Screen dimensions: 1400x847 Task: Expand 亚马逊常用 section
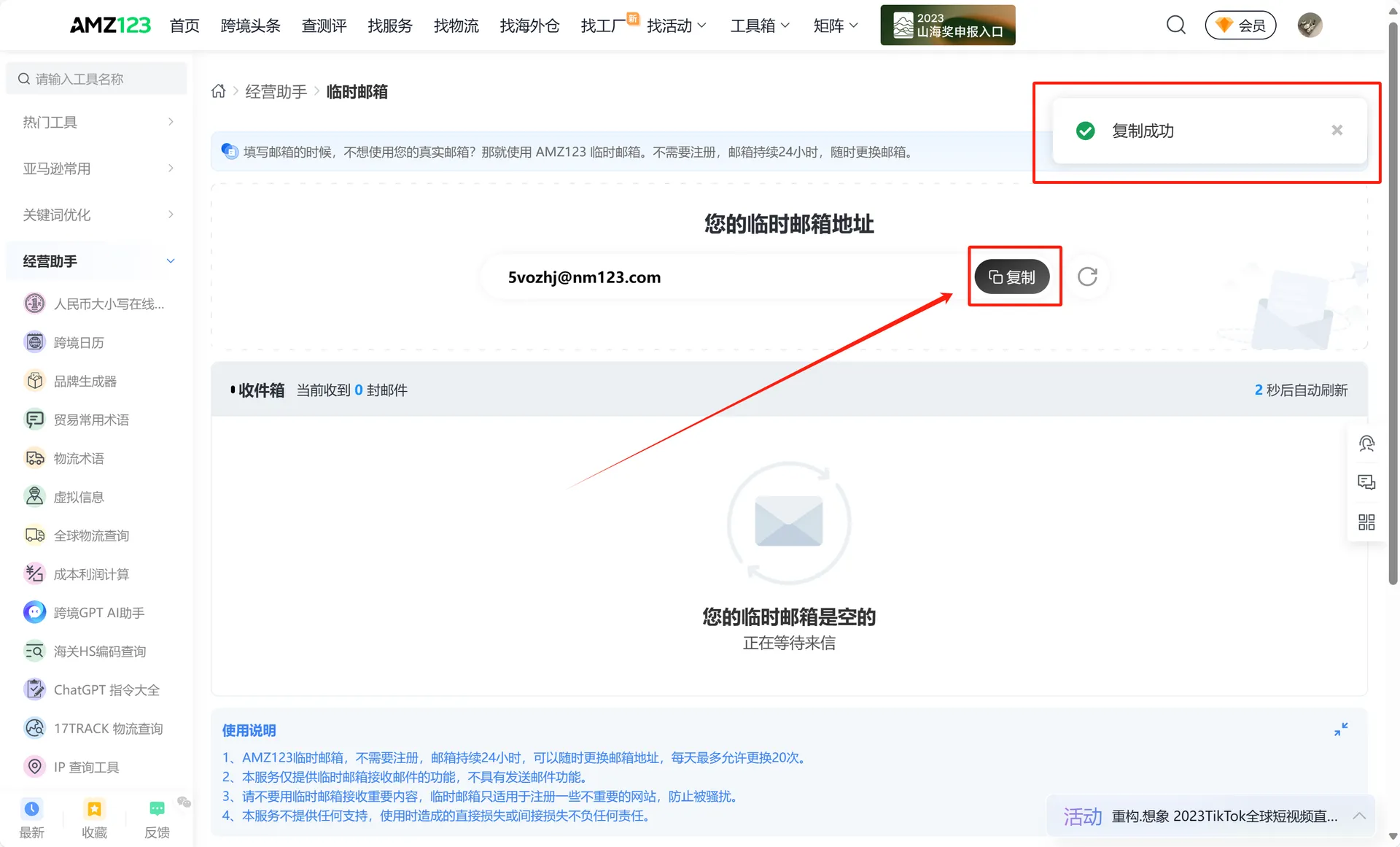click(96, 169)
